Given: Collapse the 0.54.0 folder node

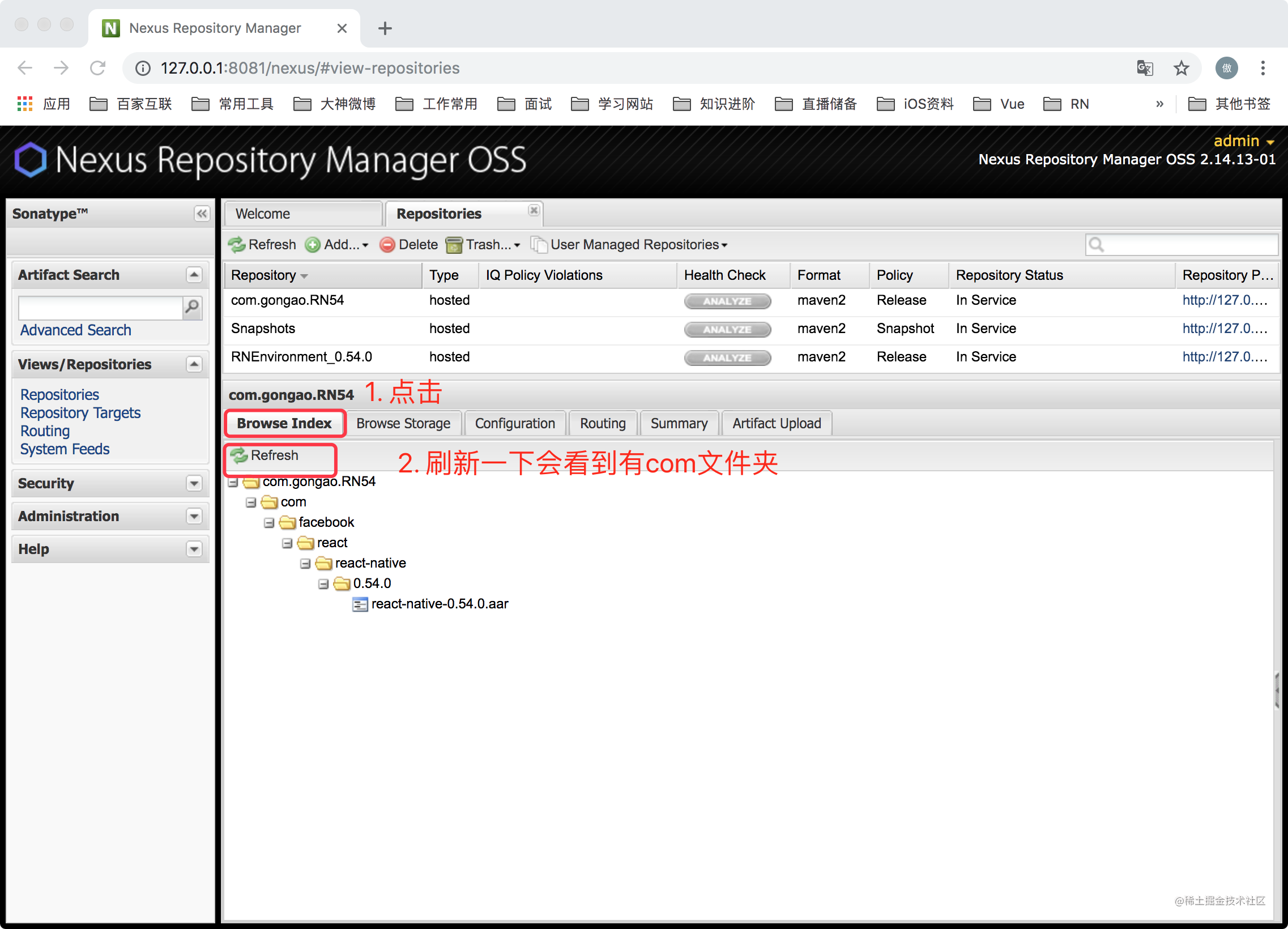Looking at the screenshot, I should [324, 585].
